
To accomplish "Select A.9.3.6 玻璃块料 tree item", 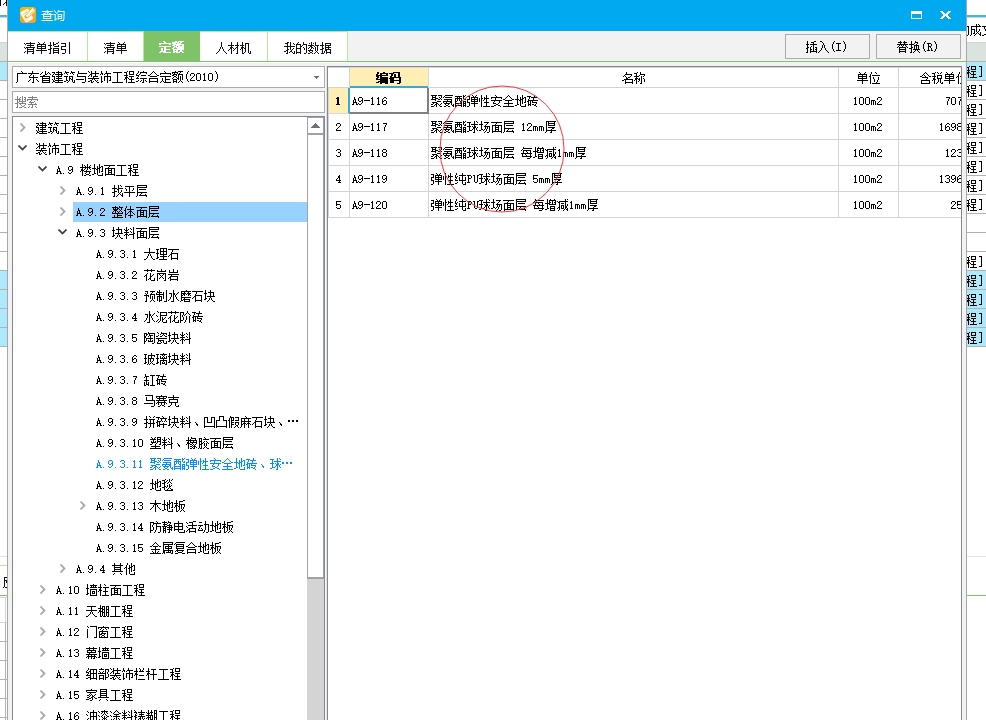I will point(143,359).
